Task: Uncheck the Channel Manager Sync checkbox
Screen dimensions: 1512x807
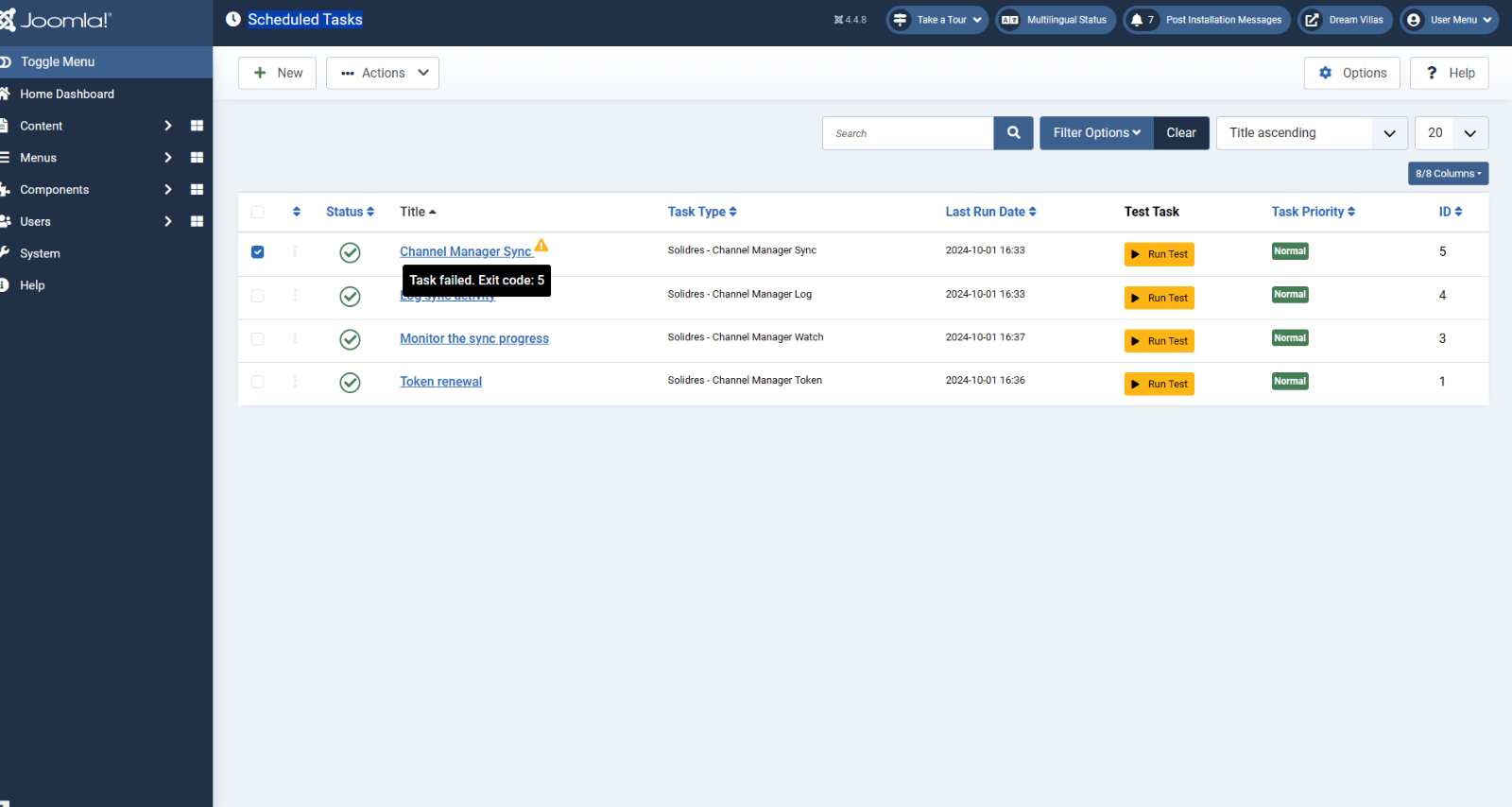Action: tap(258, 252)
